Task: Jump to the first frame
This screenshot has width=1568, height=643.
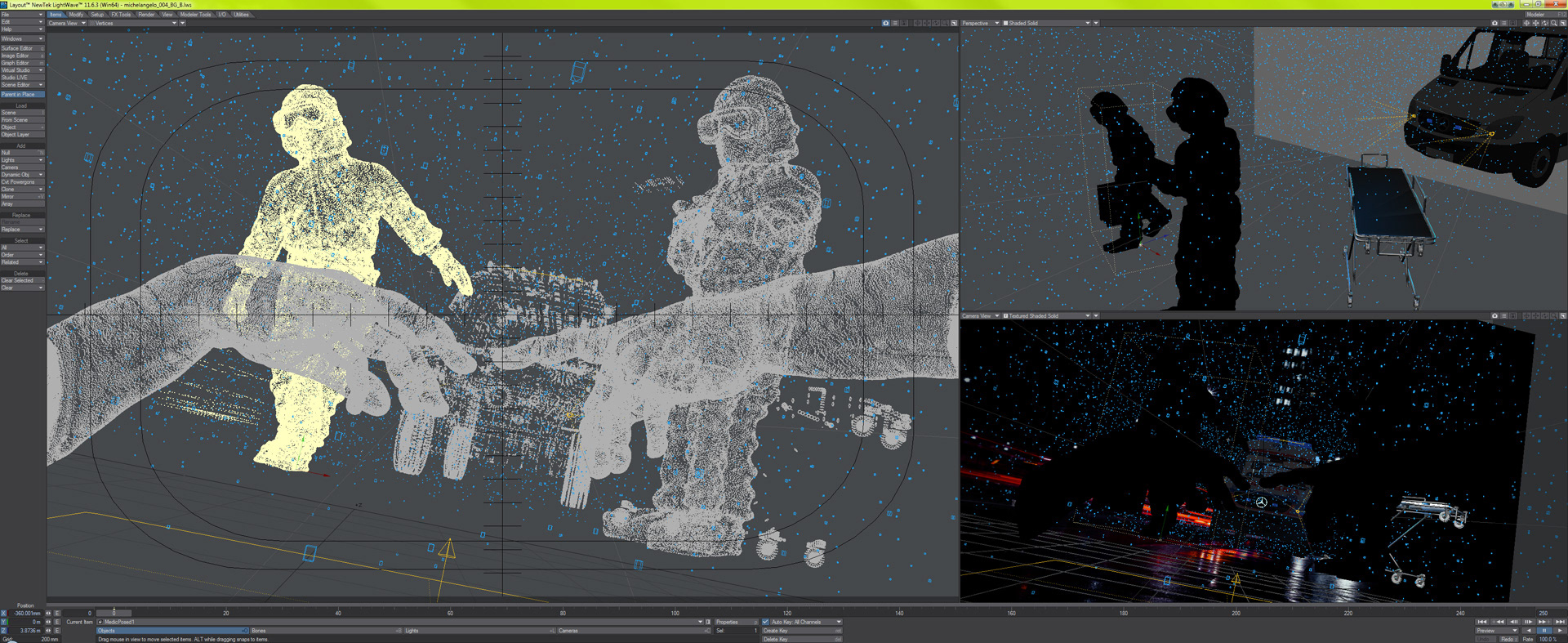Action: [1482, 622]
